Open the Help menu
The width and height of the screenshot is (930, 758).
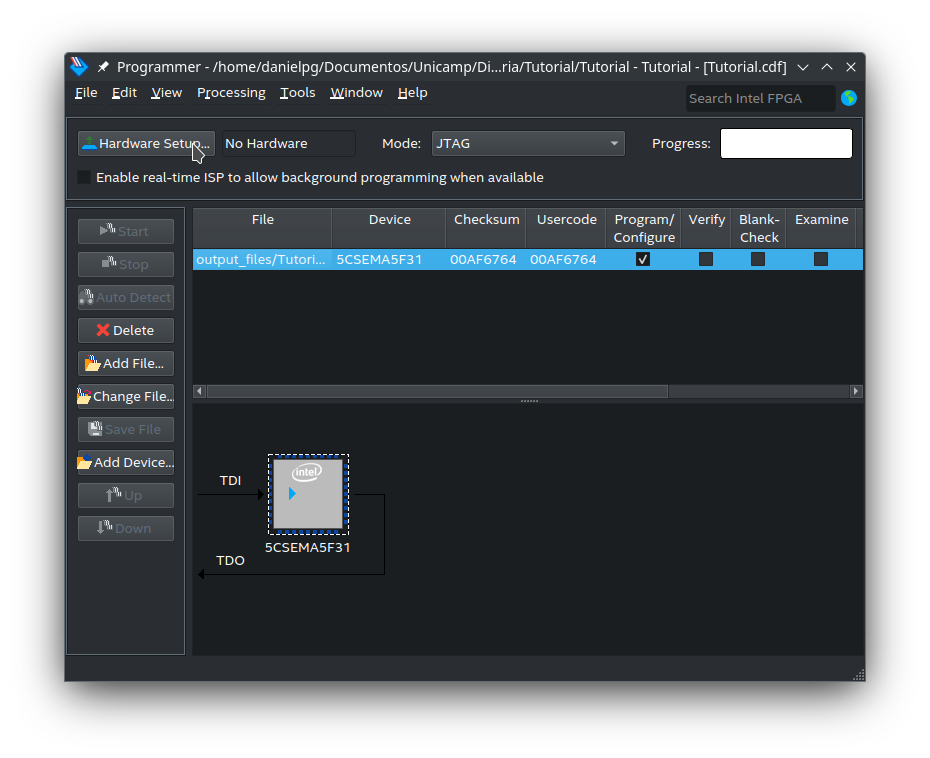(413, 93)
